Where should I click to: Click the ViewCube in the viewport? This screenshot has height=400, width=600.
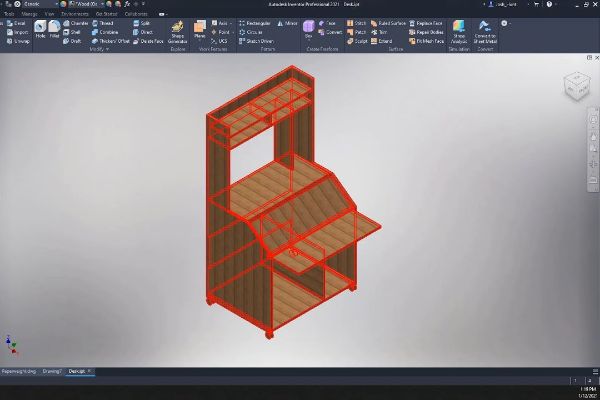tap(577, 85)
